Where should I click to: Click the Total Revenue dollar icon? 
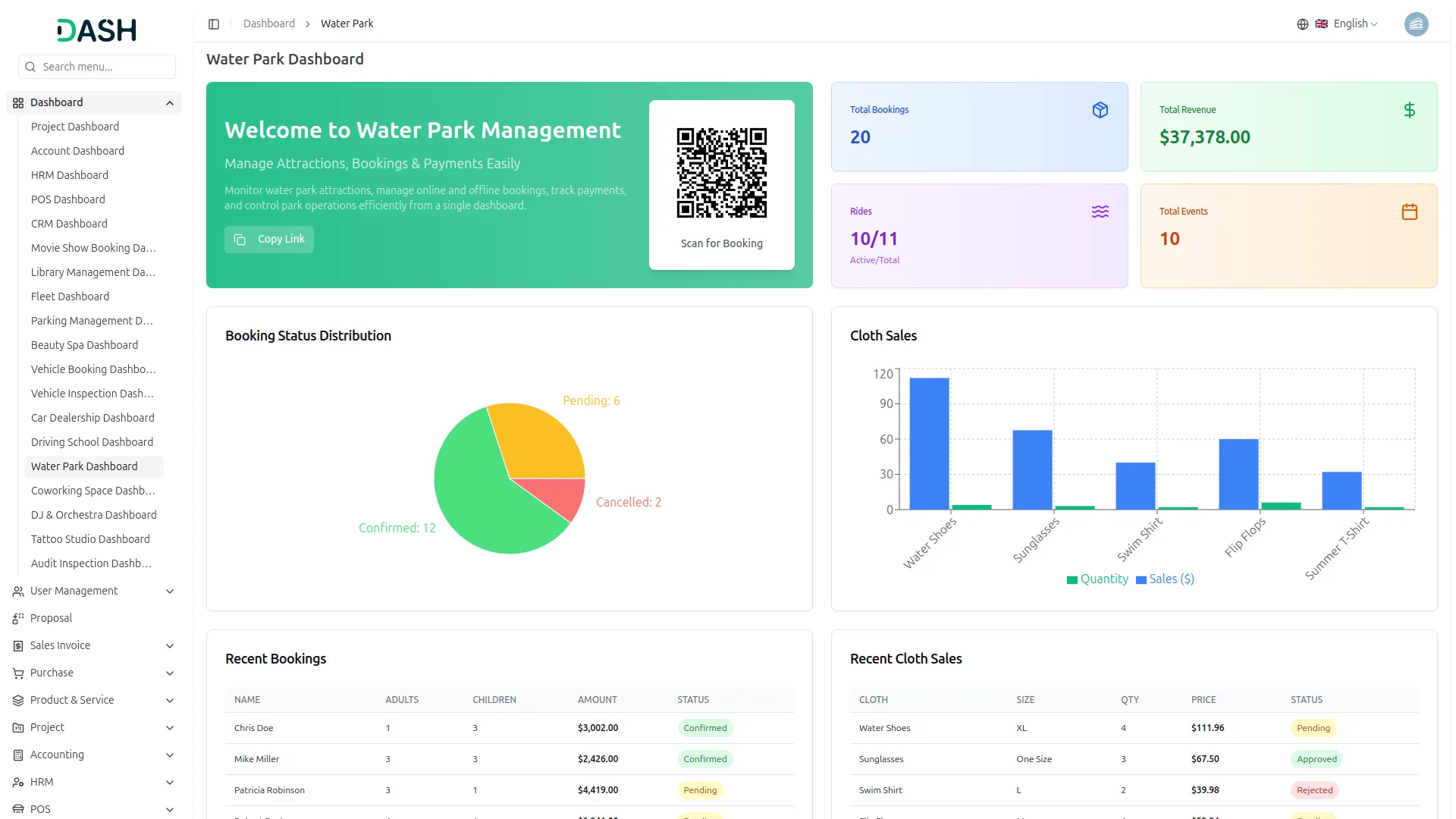[1409, 110]
